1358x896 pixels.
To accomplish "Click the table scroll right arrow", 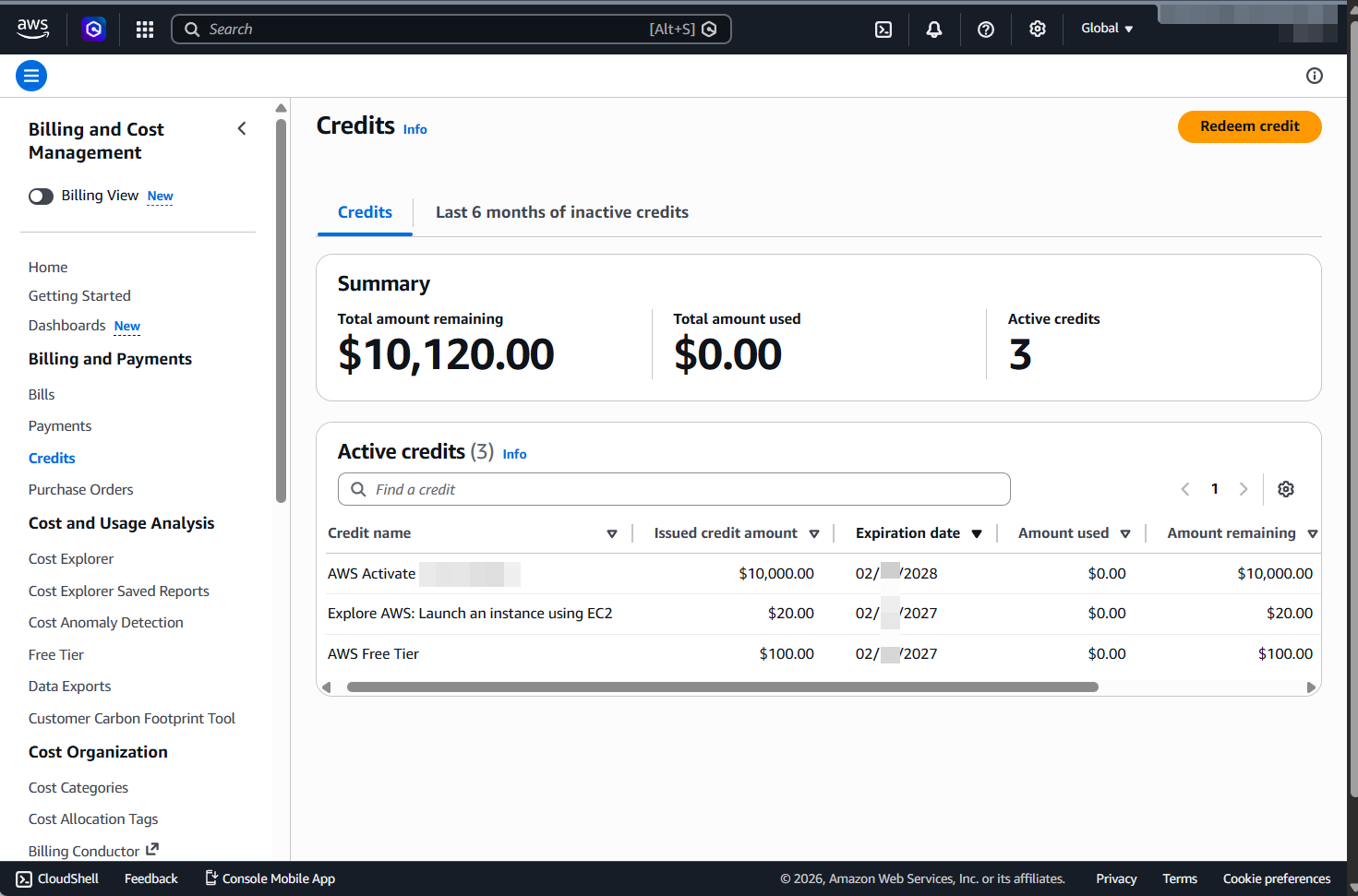I will pyautogui.click(x=1311, y=687).
